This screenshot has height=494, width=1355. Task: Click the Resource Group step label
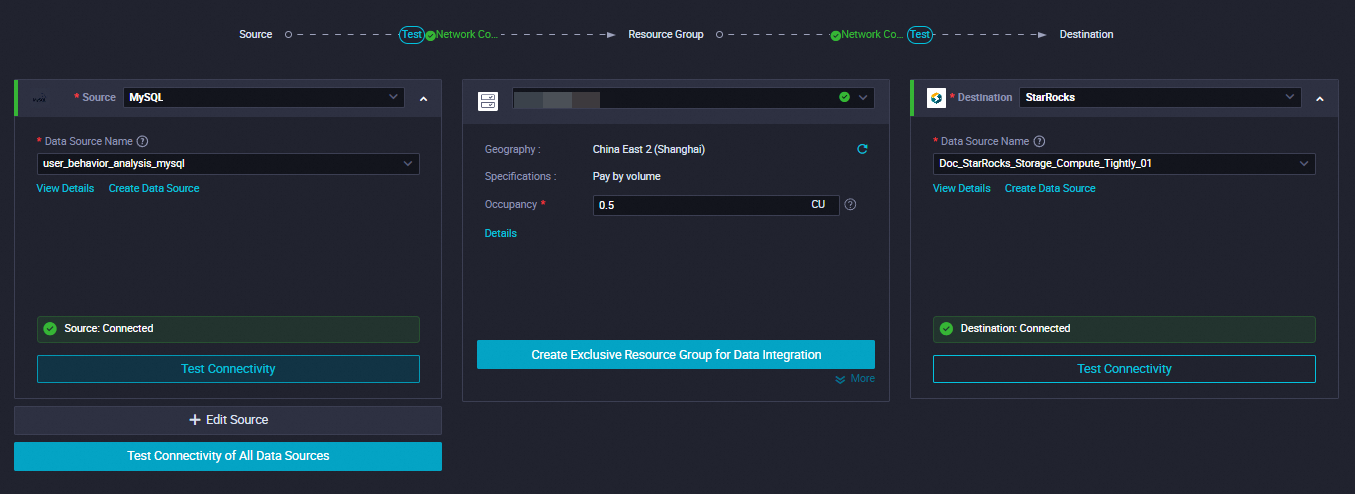666,34
